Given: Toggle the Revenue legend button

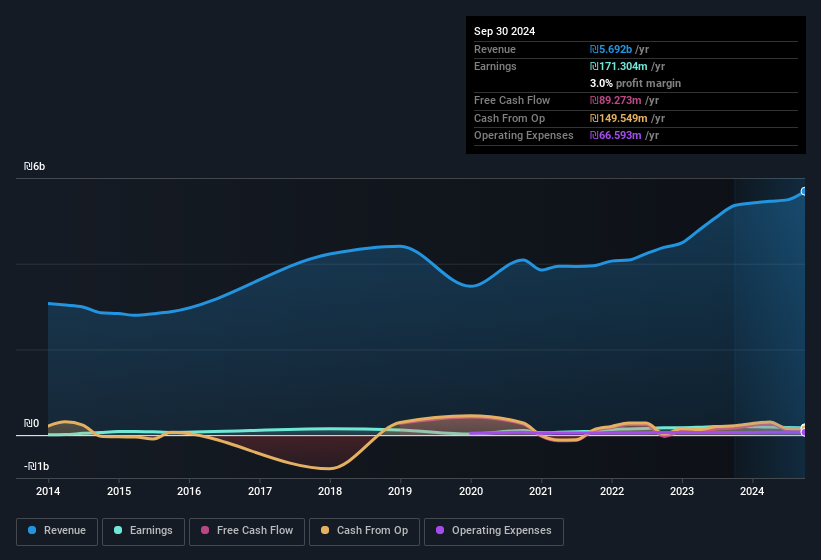Looking at the screenshot, I should point(57,531).
